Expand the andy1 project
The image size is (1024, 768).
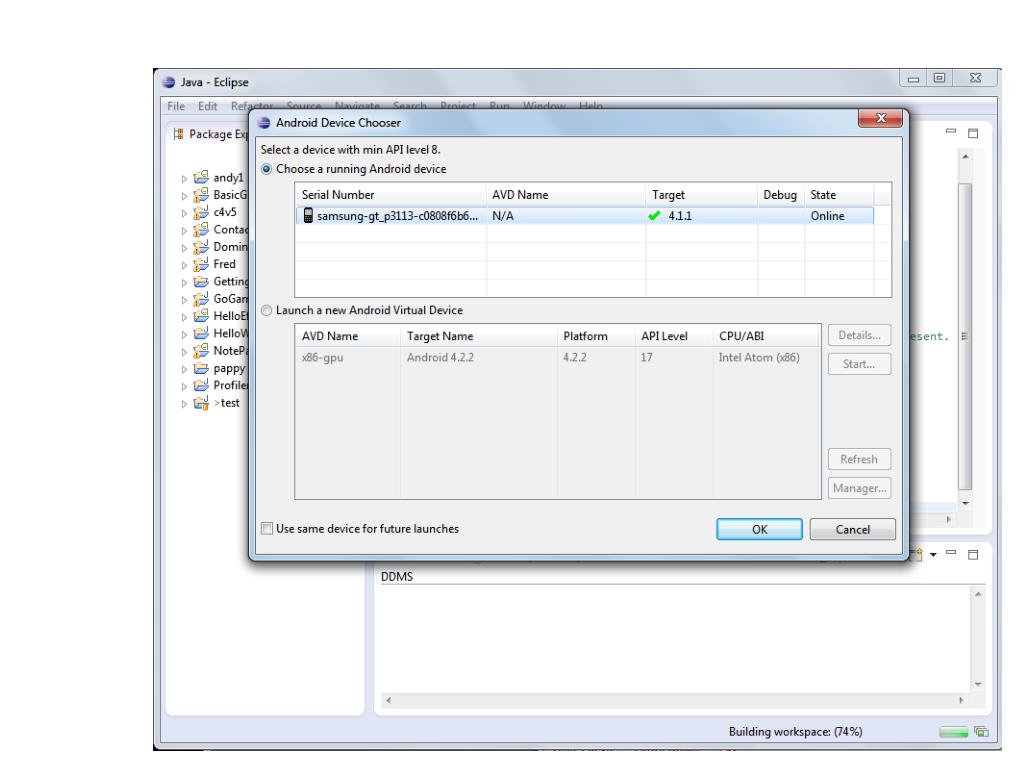pos(184,179)
